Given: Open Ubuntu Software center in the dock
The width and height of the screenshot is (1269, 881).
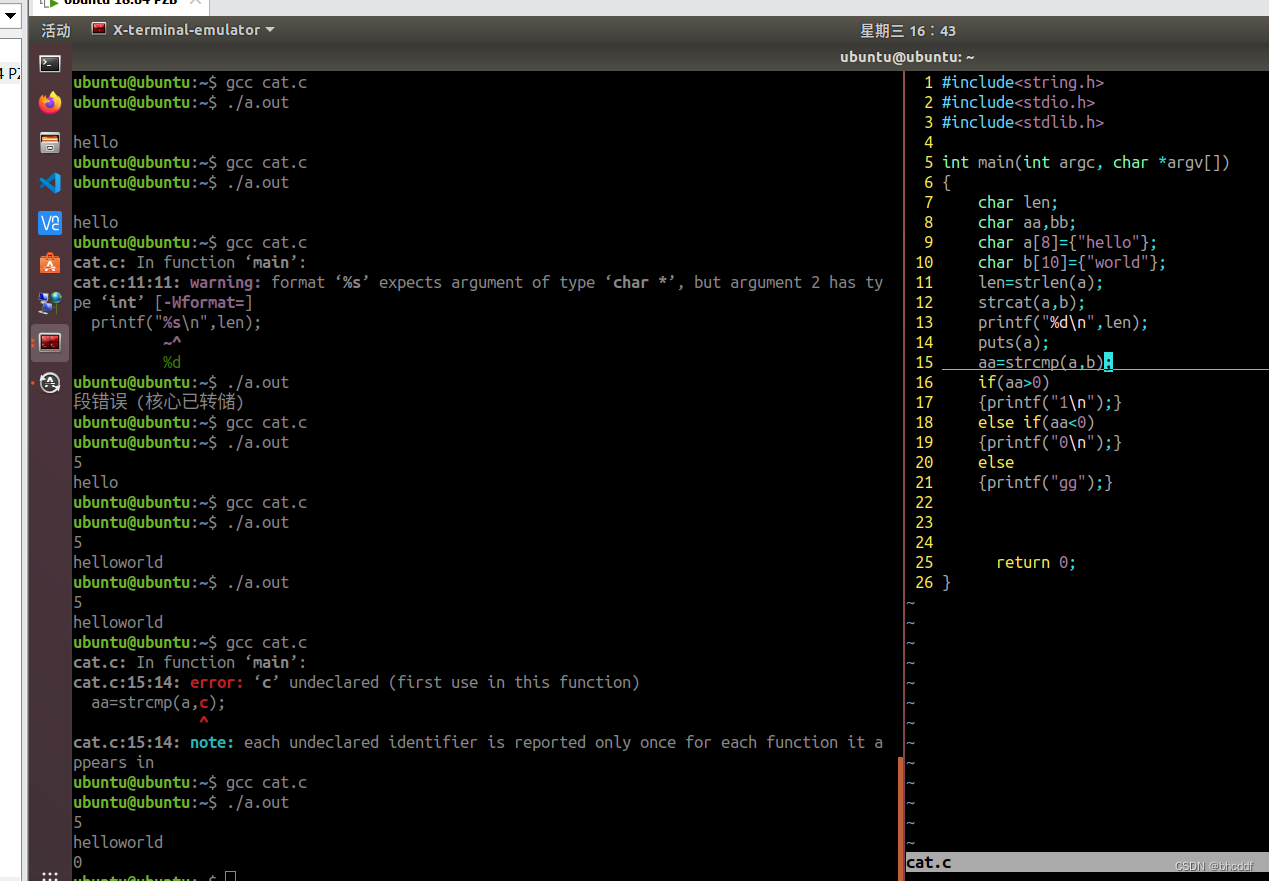Looking at the screenshot, I should point(50,263).
